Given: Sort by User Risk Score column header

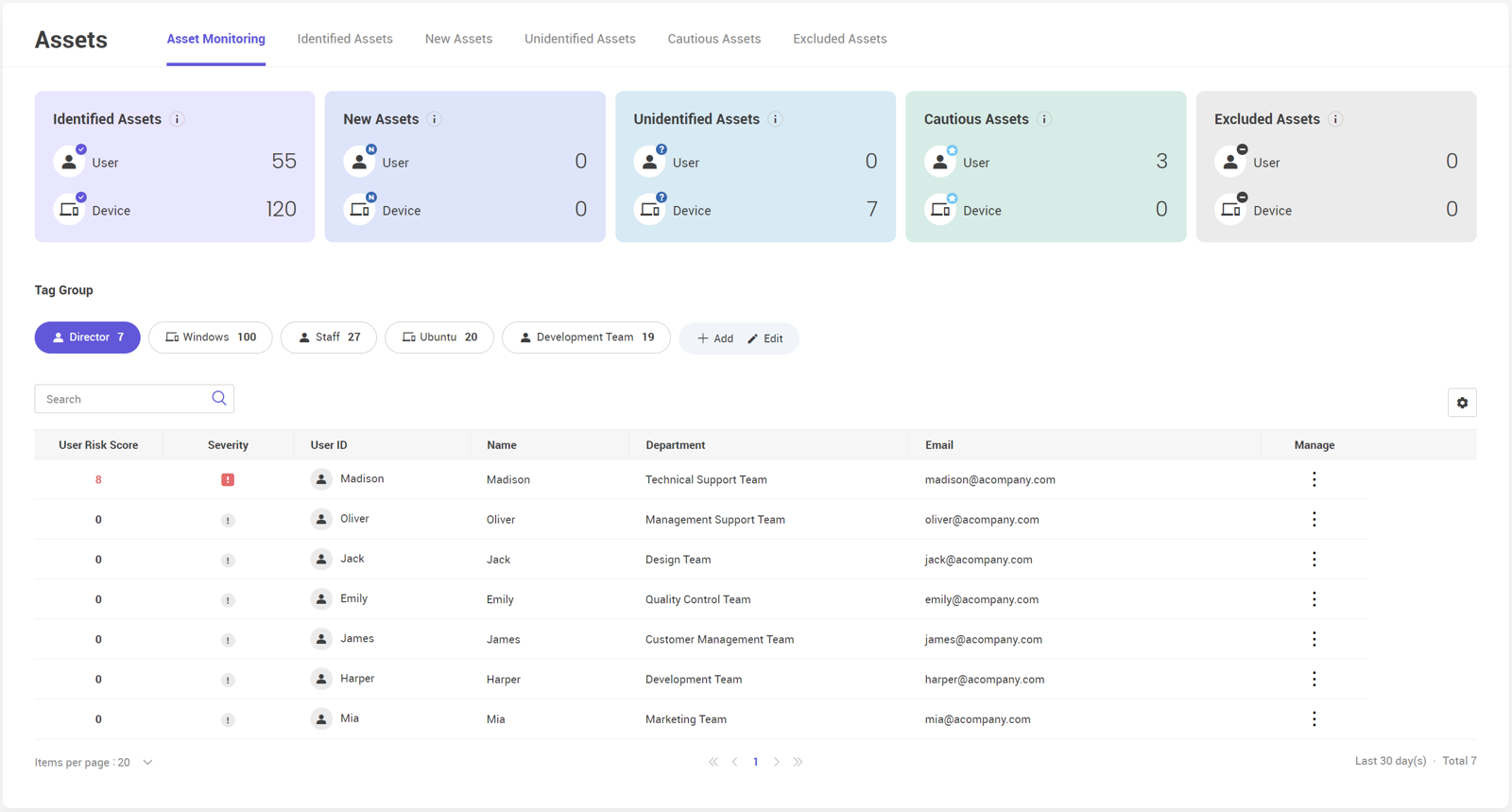Looking at the screenshot, I should [x=98, y=445].
